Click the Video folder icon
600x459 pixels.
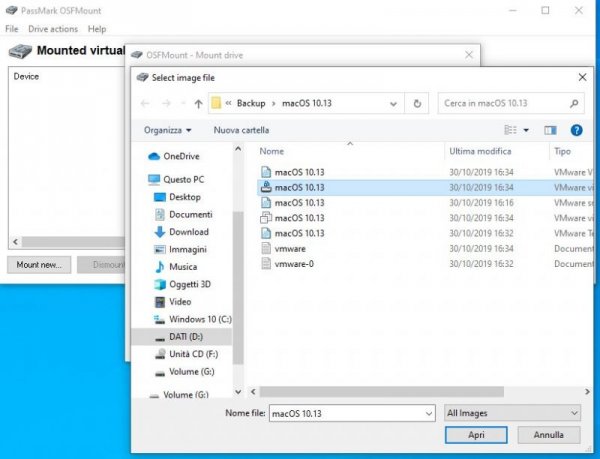(x=160, y=302)
